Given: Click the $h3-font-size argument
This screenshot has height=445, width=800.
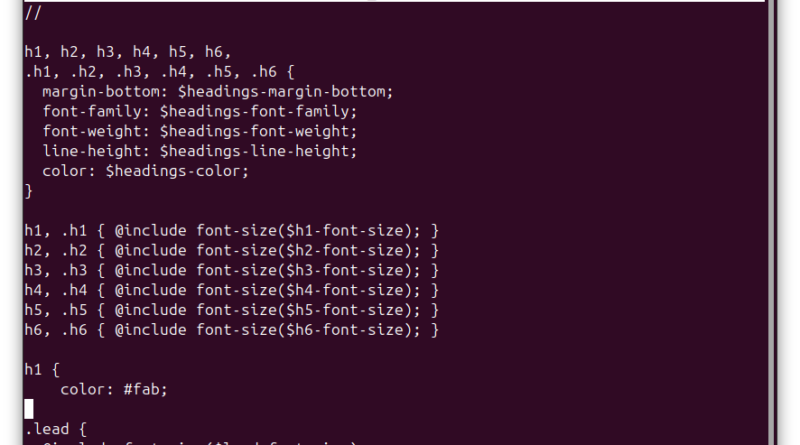Looking at the screenshot, I should point(345,270).
